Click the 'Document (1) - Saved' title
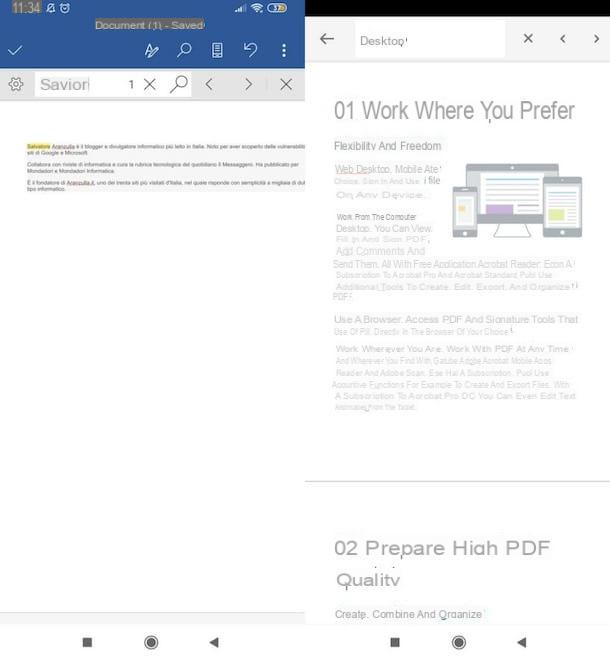This screenshot has width=610, height=657. point(150,25)
